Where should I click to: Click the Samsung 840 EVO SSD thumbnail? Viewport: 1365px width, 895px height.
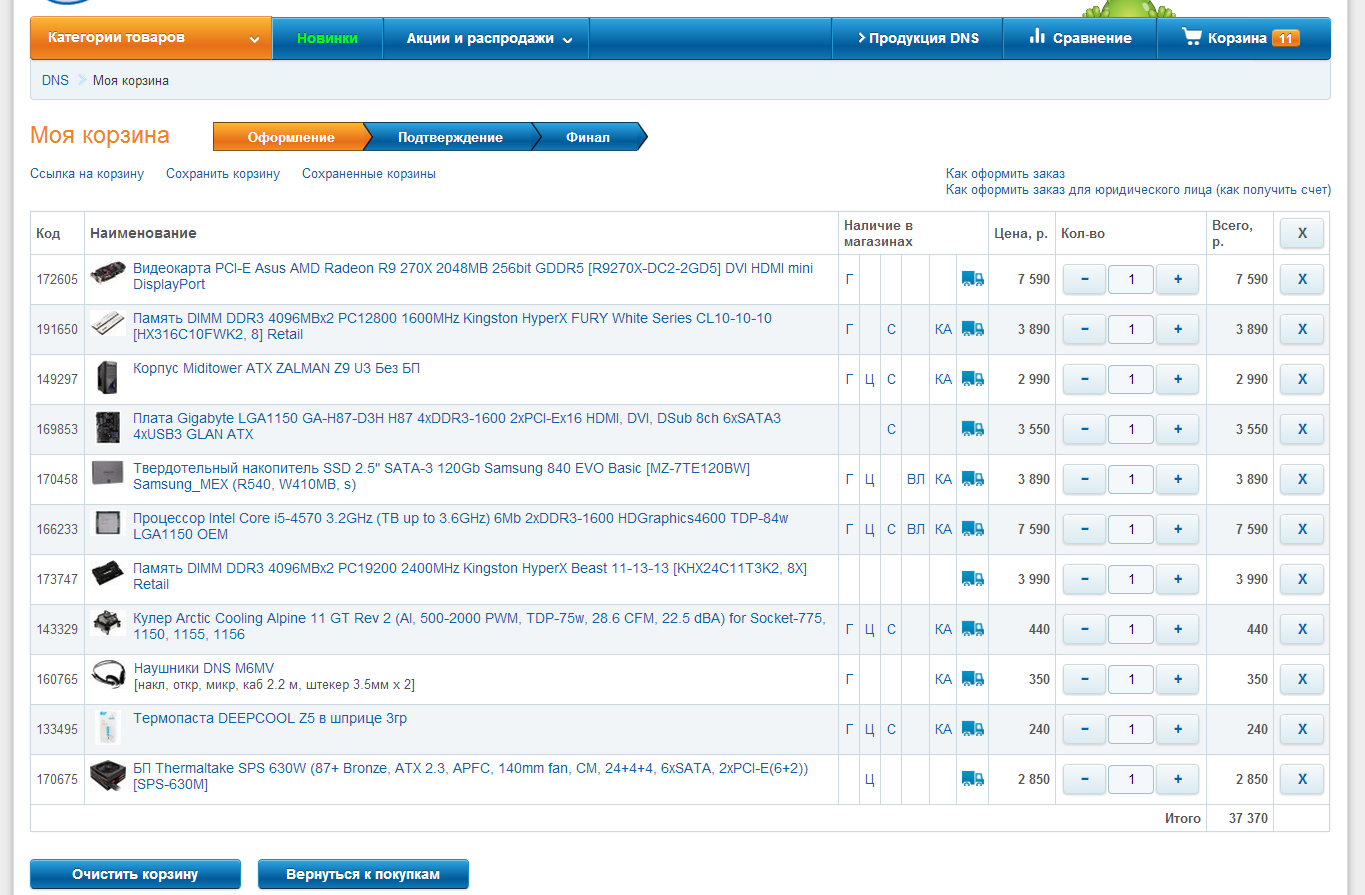107,474
